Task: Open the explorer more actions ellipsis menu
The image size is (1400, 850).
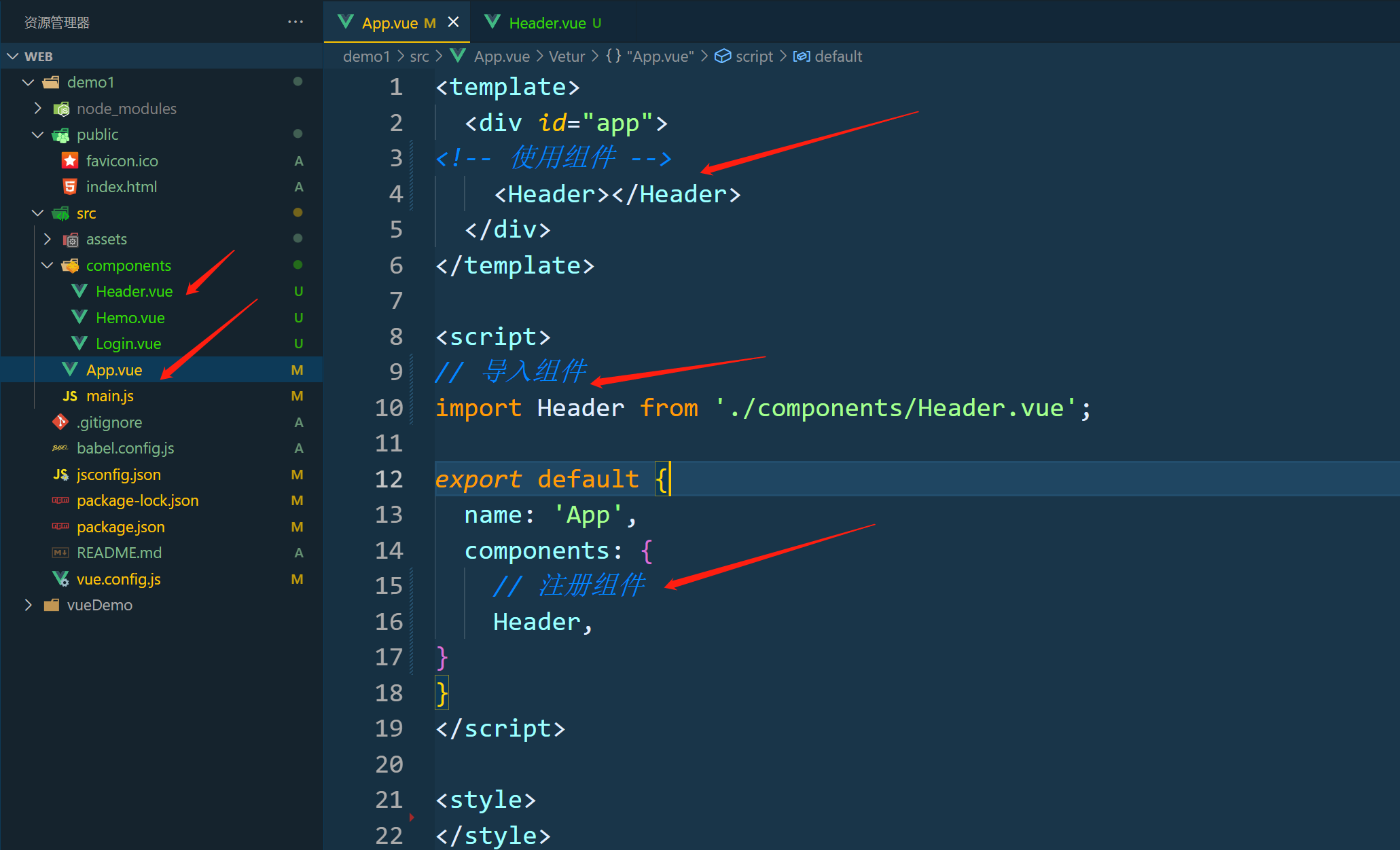Action: 295,22
